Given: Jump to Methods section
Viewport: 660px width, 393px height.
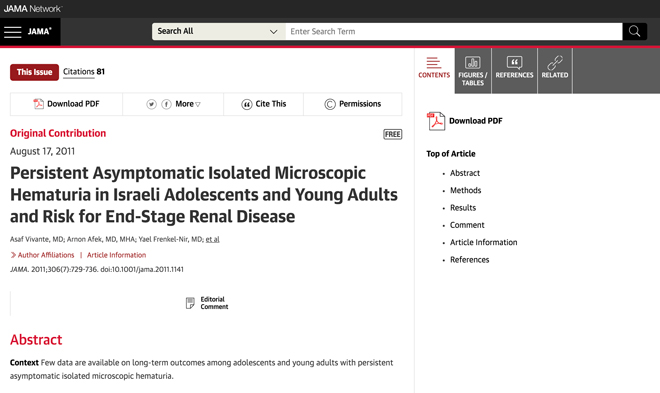Looking at the screenshot, I should click(466, 190).
